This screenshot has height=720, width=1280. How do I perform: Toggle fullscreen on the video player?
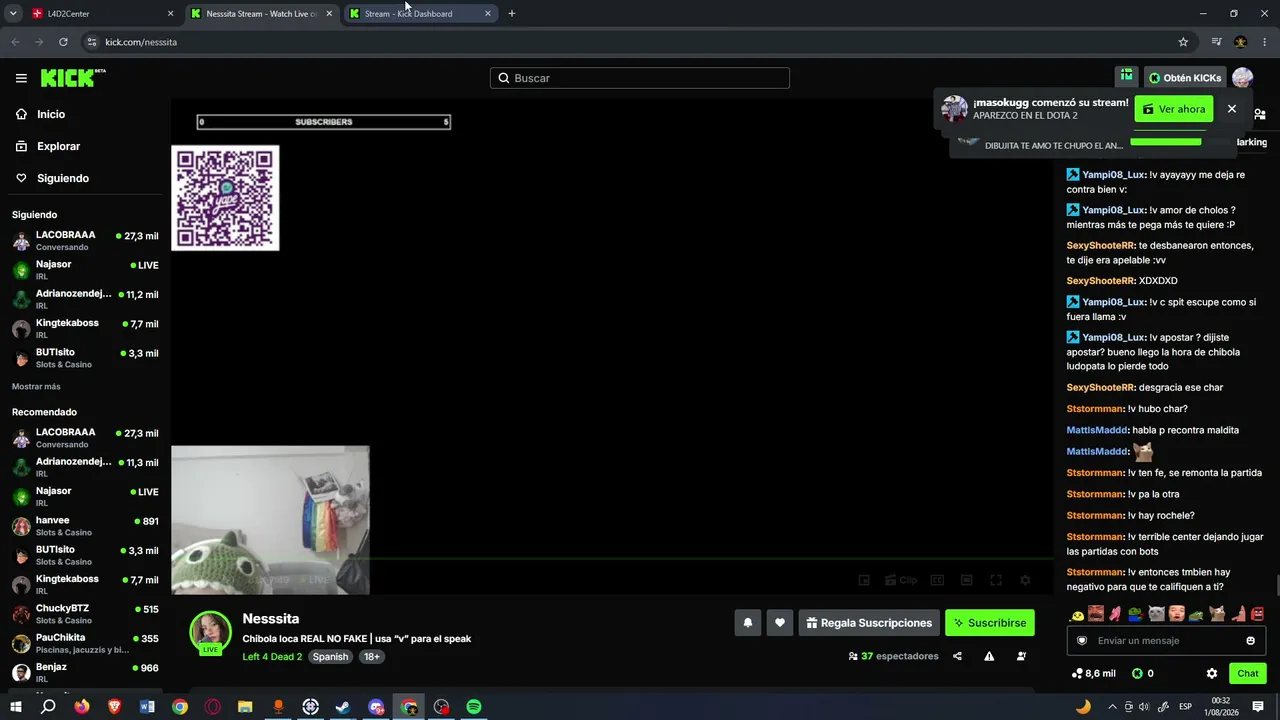point(996,580)
